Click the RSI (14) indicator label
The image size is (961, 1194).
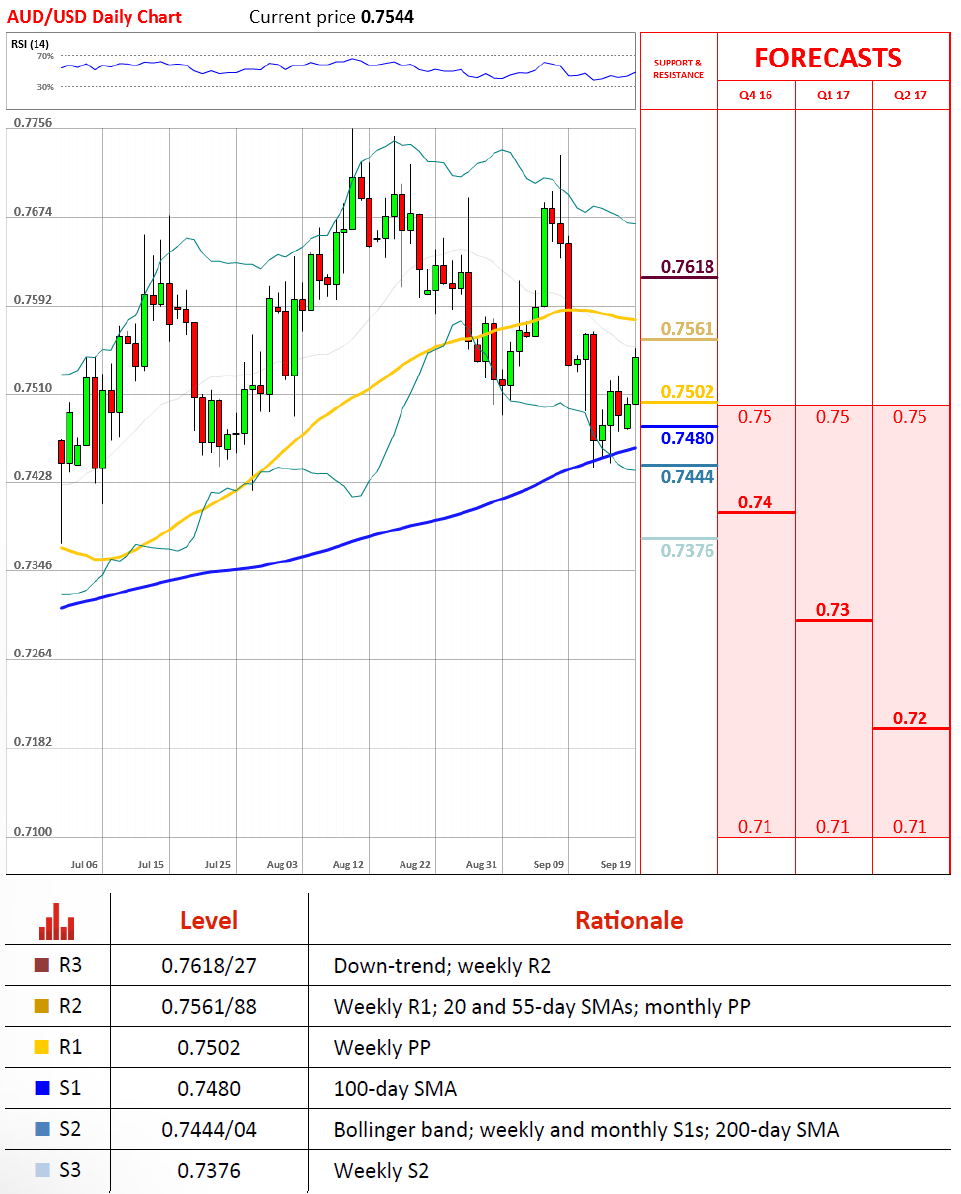(x=30, y=44)
